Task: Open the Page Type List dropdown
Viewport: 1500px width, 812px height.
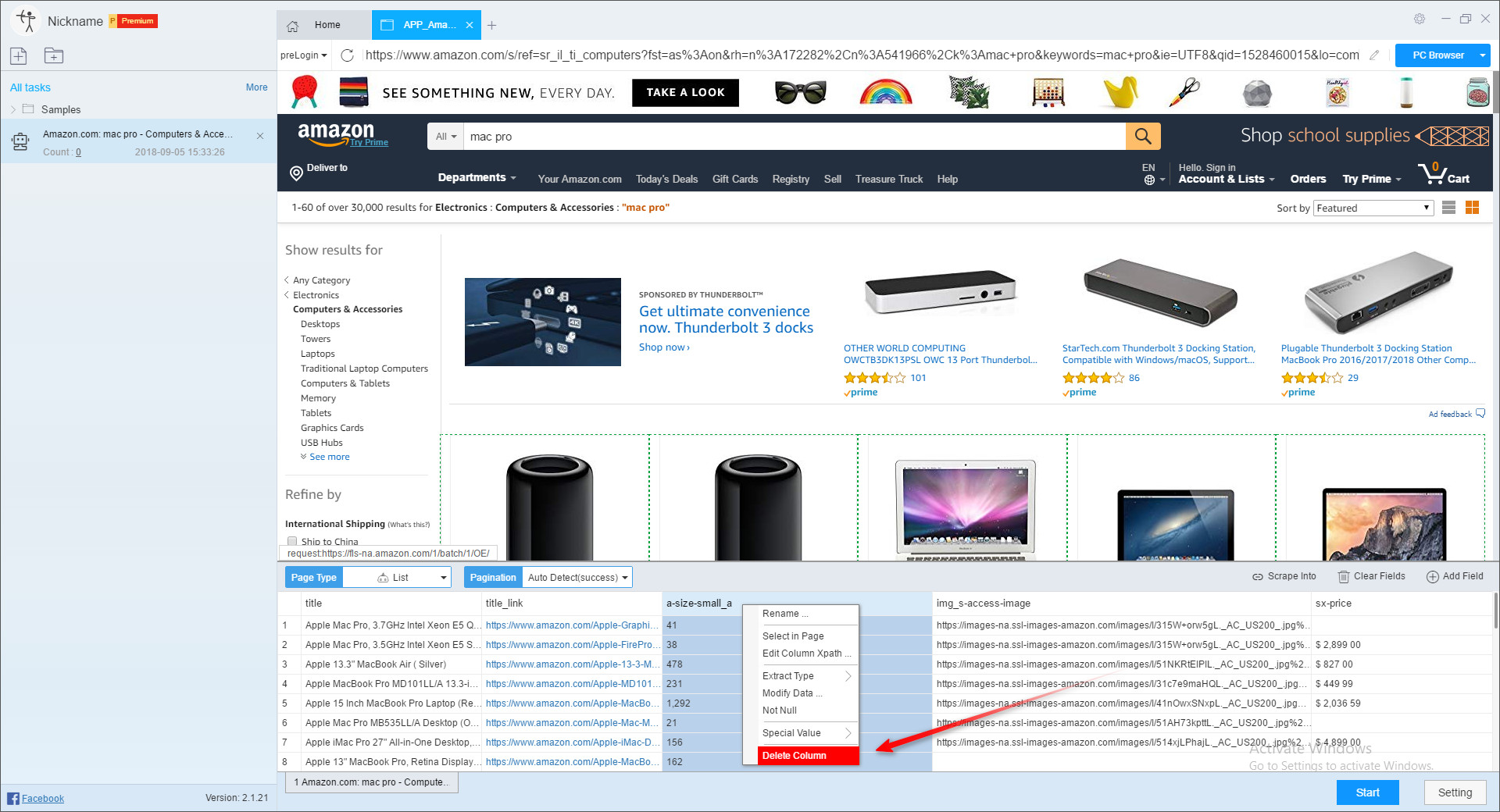Action: (x=398, y=578)
